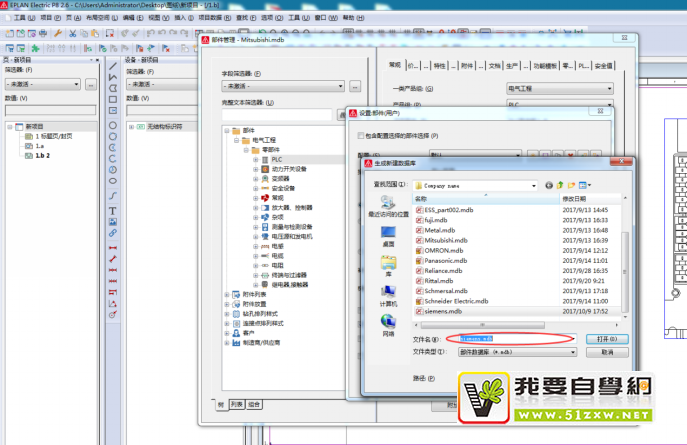Viewport: 687px width, 445px height.
Task: Switch to the 列表 tab
Action: tap(237, 404)
